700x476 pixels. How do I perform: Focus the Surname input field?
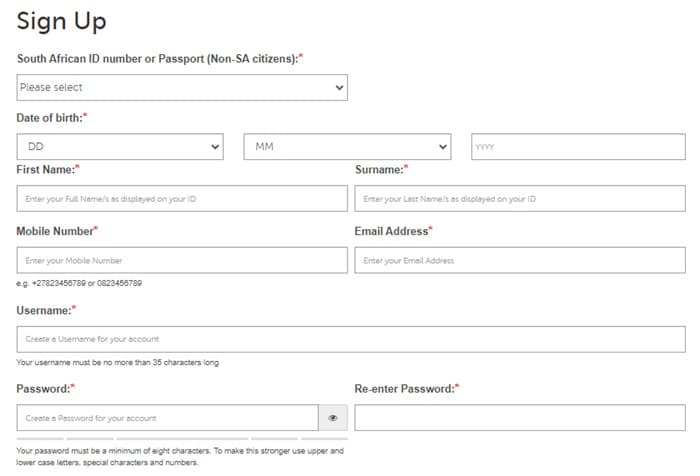520,199
